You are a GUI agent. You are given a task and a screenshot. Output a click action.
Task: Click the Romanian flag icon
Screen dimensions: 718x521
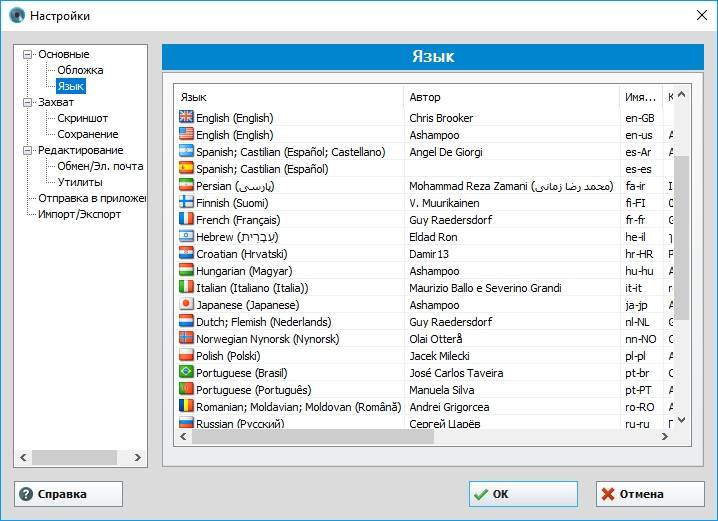coord(186,406)
